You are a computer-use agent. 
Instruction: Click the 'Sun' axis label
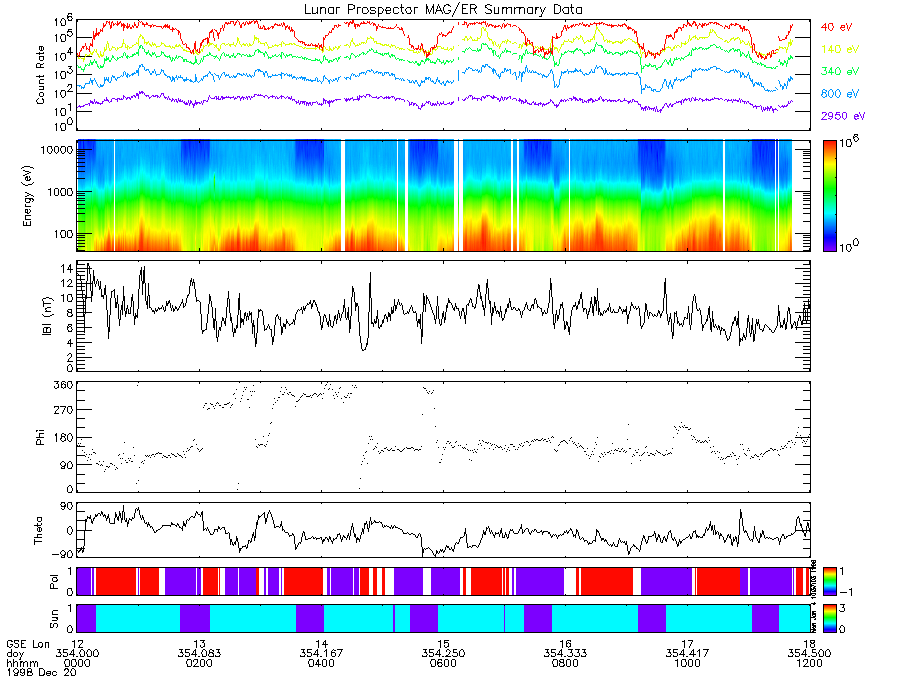tap(54, 619)
